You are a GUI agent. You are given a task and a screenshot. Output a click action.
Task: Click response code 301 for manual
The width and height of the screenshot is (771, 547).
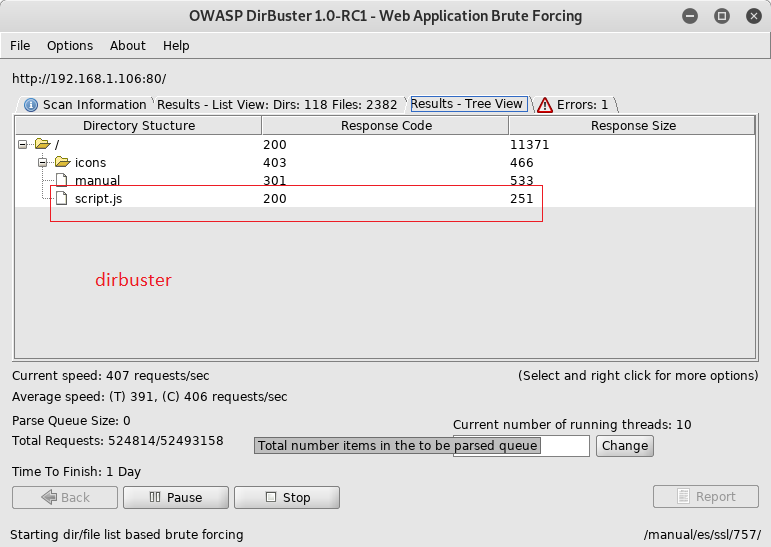[274, 181]
